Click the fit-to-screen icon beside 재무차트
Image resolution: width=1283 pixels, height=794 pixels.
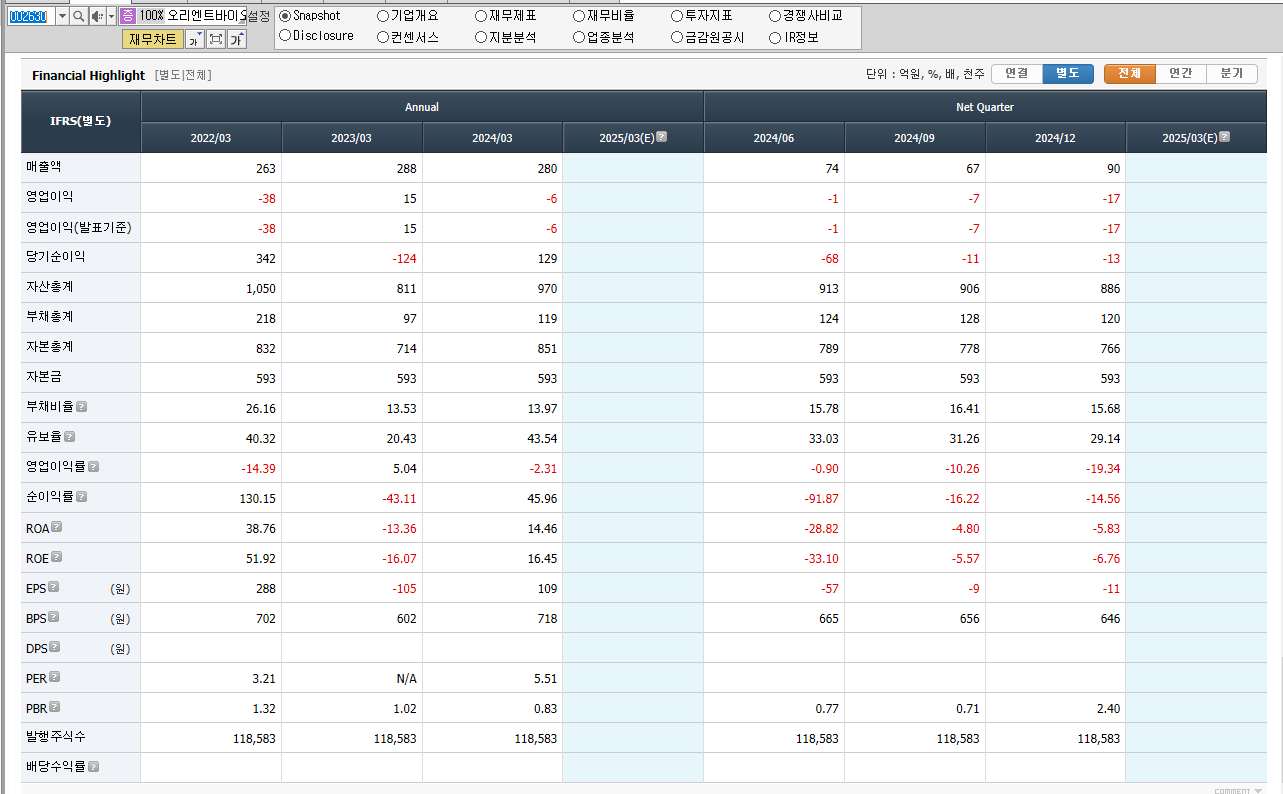pyautogui.click(x=216, y=39)
